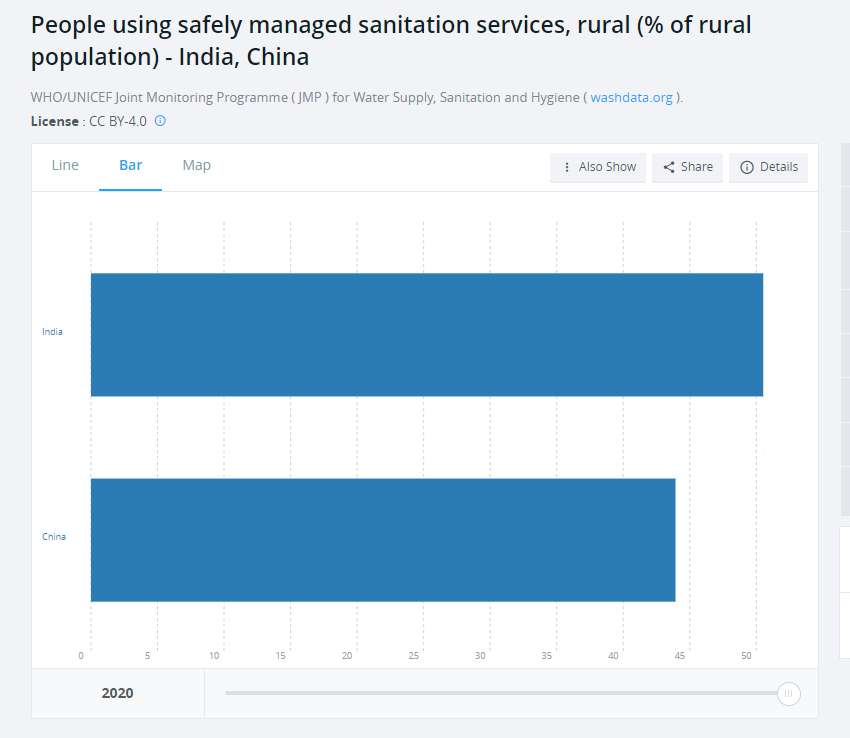Image resolution: width=850 pixels, height=738 pixels.
Task: Open the Also Show options menu
Action: click(598, 168)
